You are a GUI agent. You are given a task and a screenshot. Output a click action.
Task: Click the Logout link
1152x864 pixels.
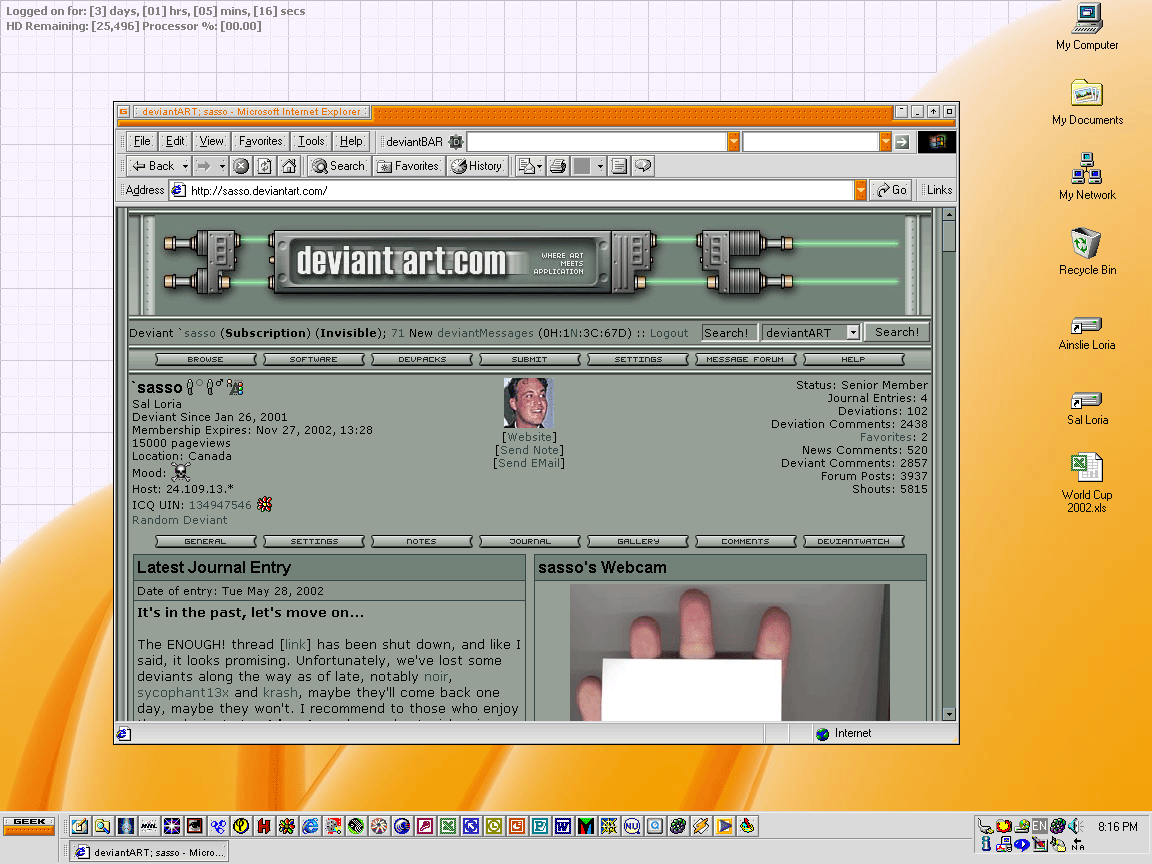669,333
